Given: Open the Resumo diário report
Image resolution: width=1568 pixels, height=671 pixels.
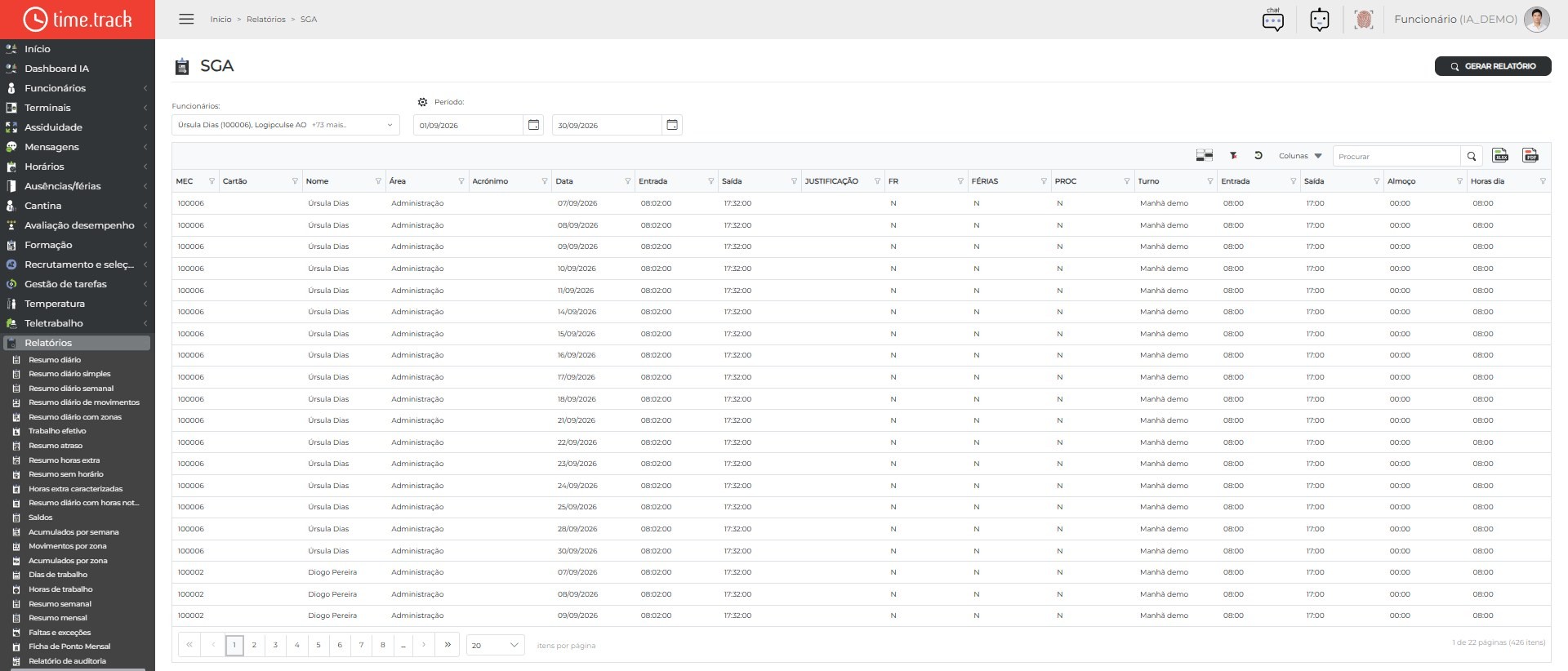Looking at the screenshot, I should [55, 360].
